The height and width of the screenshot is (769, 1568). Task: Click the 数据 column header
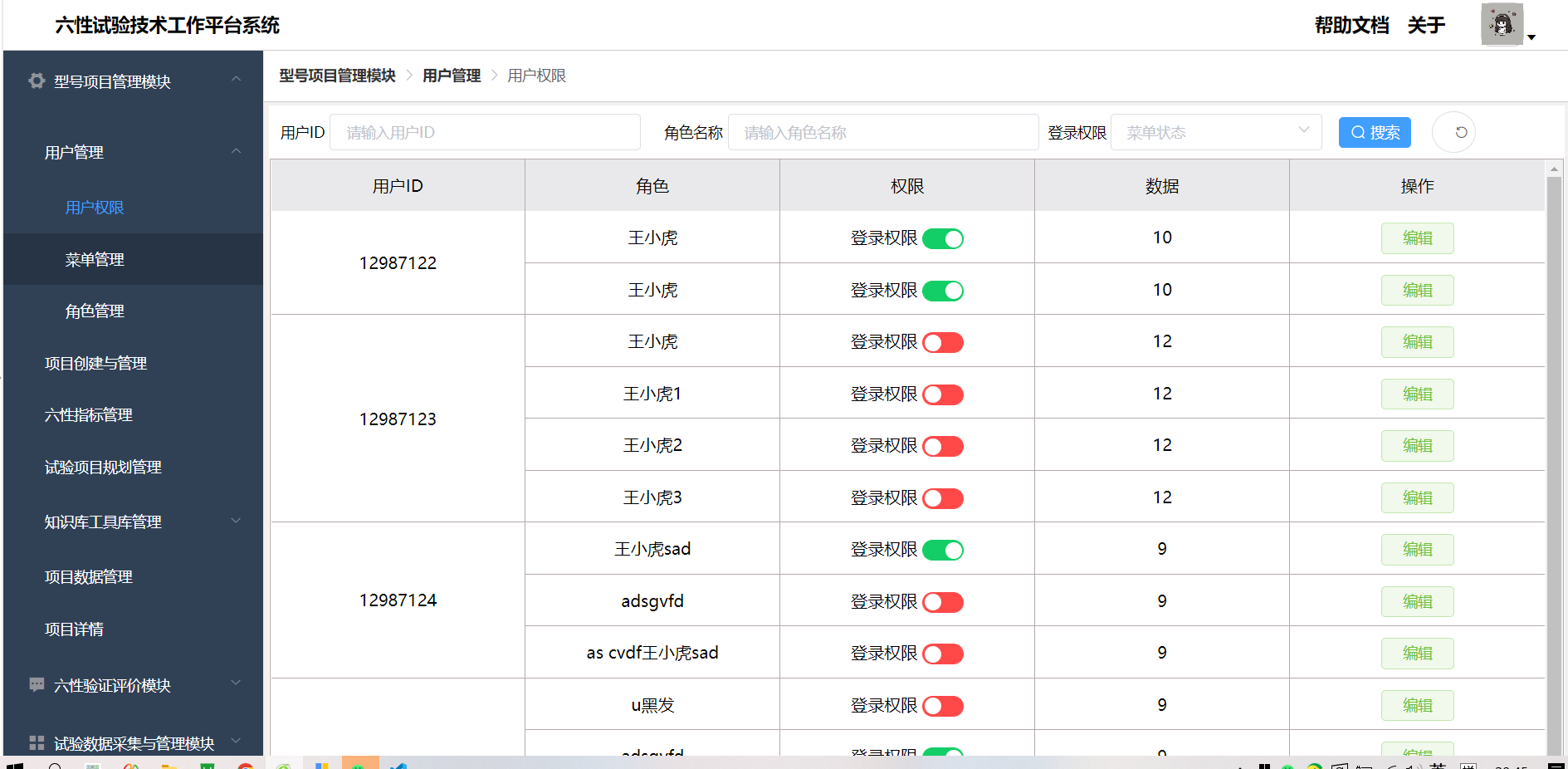coord(1162,186)
